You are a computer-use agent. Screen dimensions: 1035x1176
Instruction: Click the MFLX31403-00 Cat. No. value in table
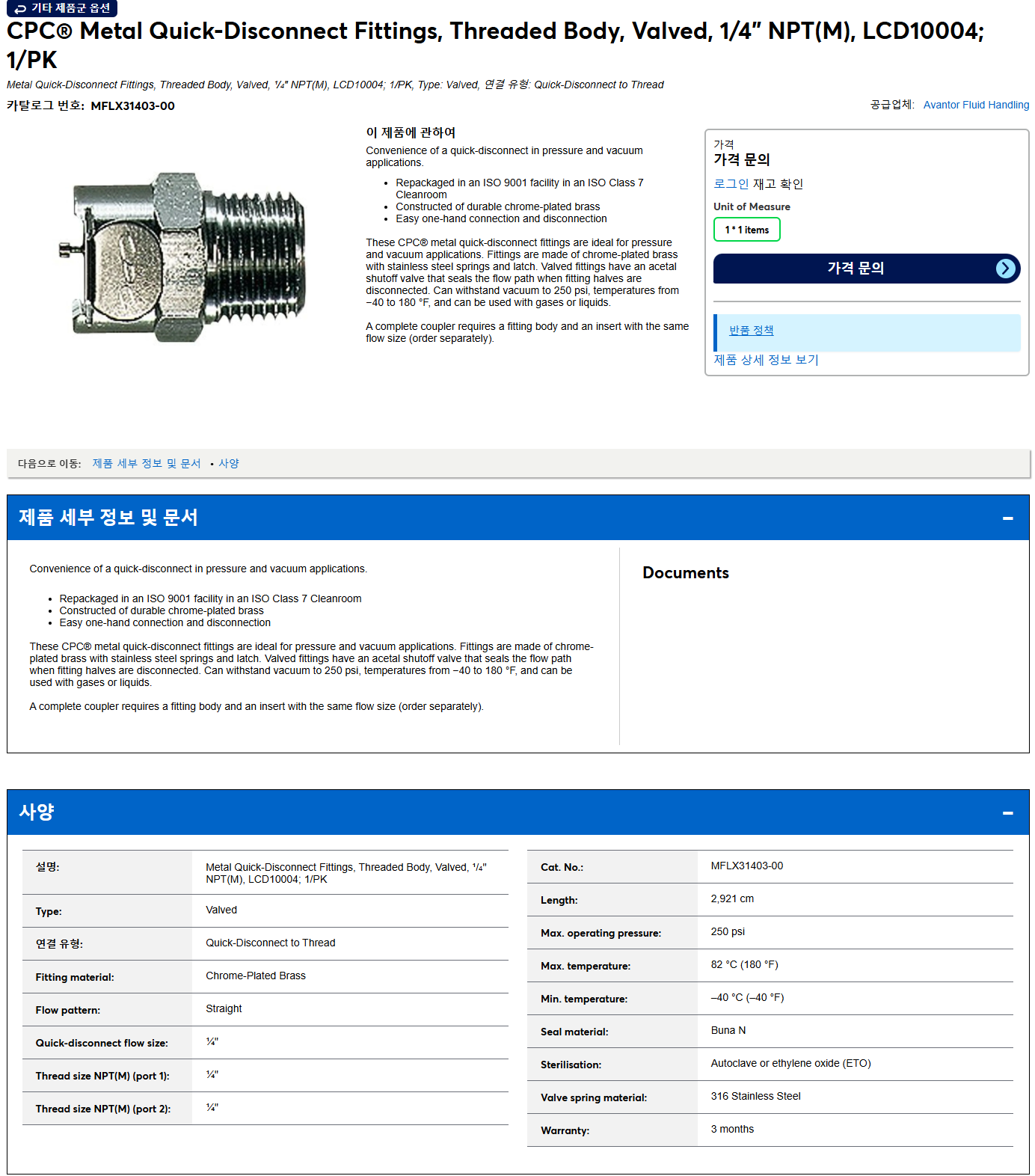[x=747, y=866]
